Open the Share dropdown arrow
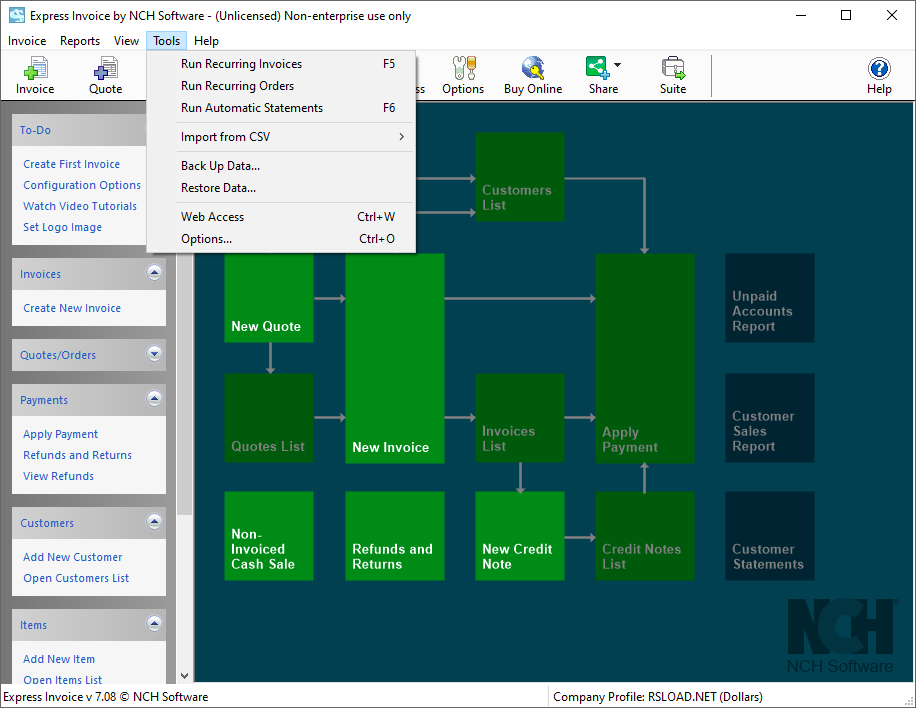This screenshot has height=708, width=916. [x=617, y=66]
